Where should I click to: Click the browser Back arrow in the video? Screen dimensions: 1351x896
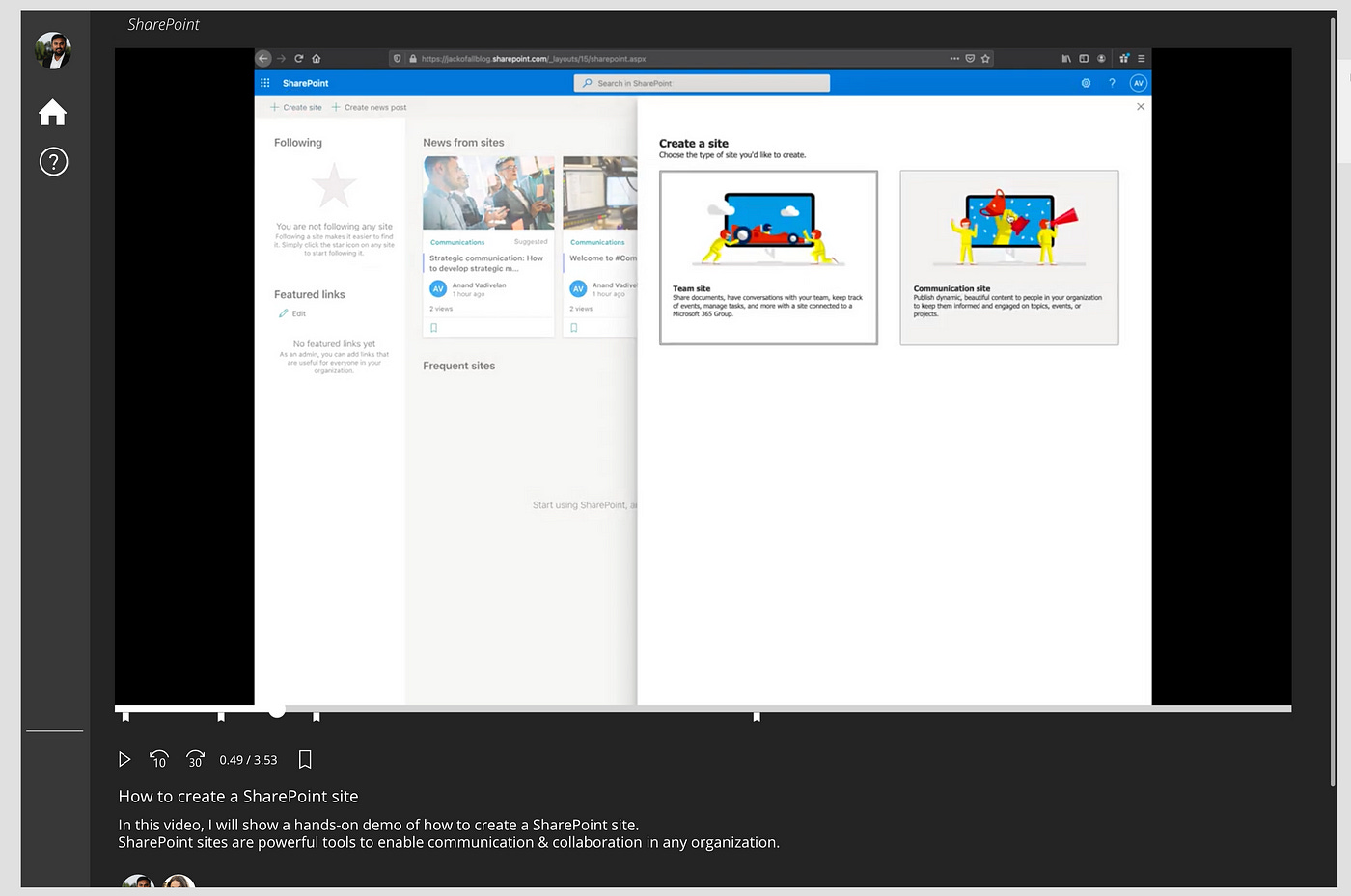pyautogui.click(x=263, y=58)
